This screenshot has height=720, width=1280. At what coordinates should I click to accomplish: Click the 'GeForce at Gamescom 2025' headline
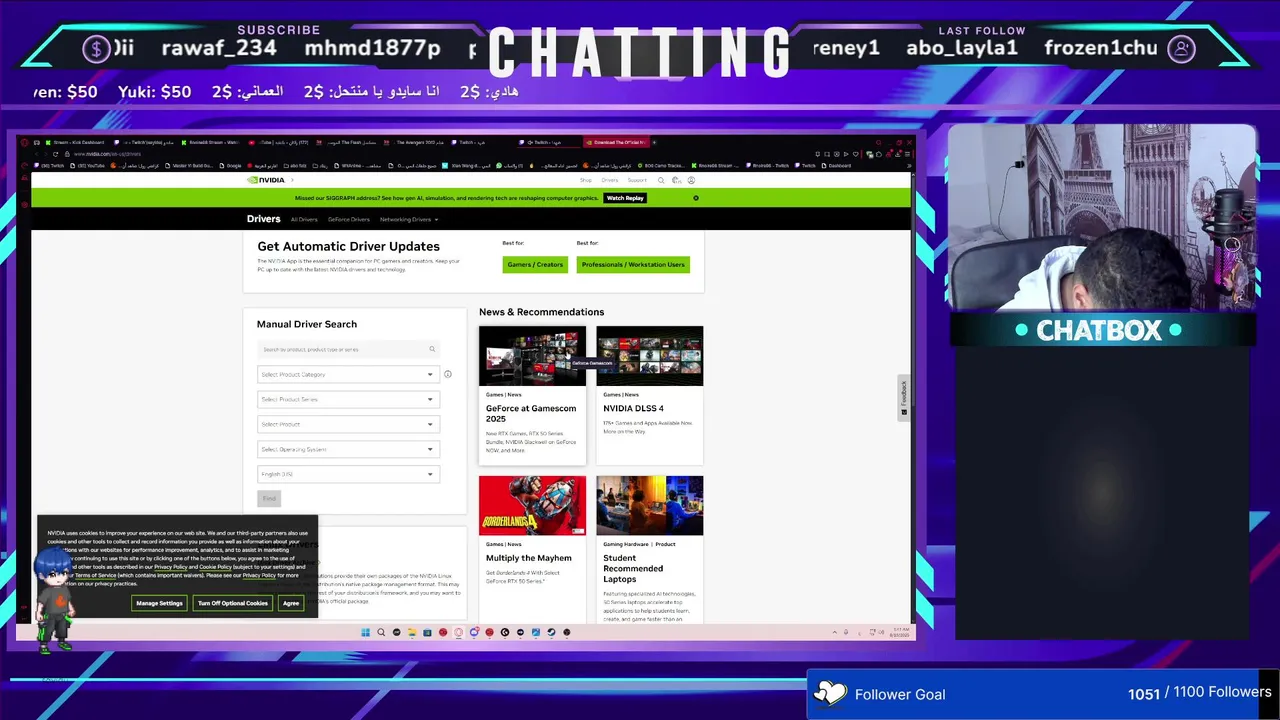531,413
